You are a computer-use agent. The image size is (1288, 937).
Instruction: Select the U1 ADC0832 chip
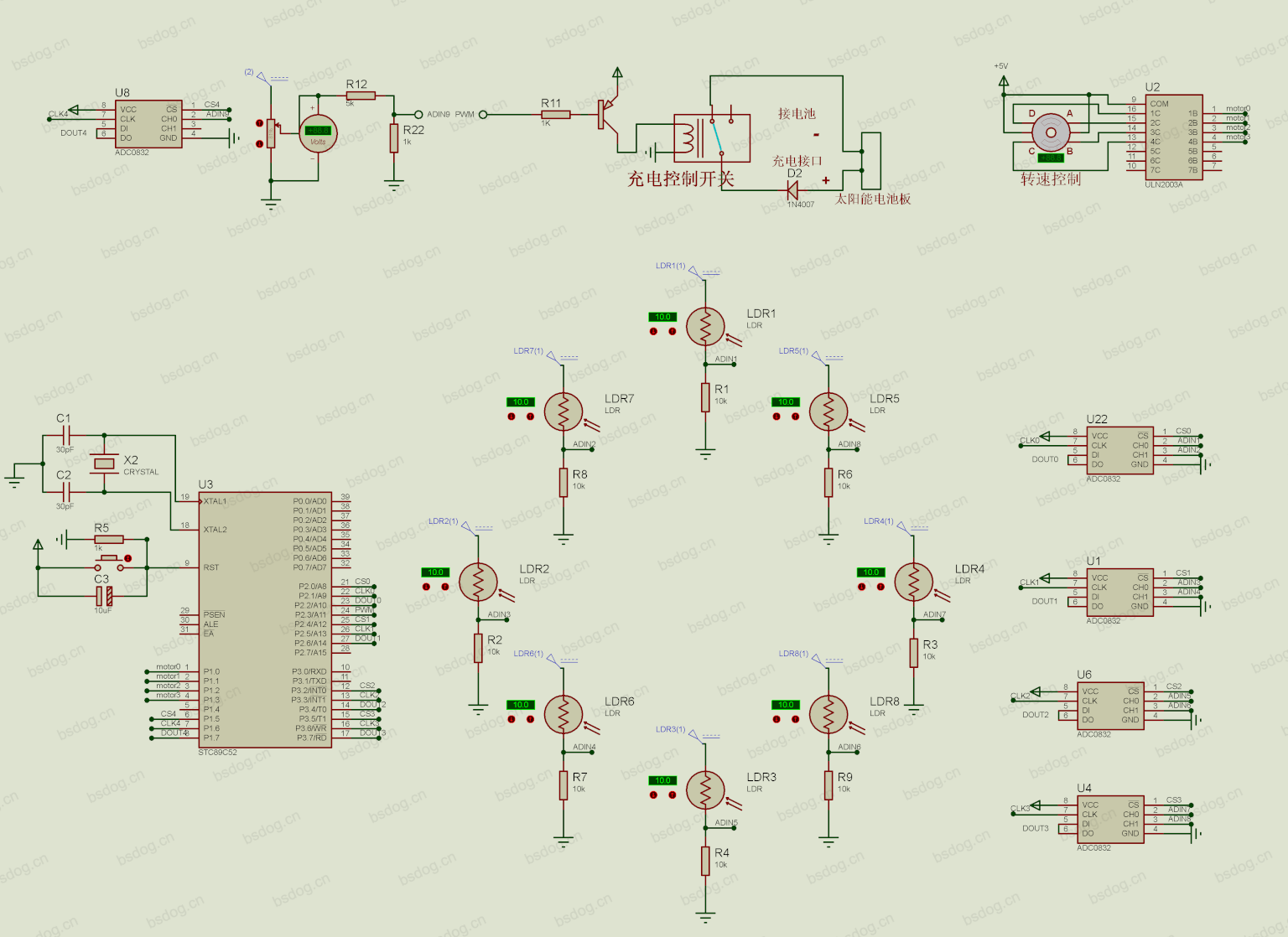pos(1120,593)
